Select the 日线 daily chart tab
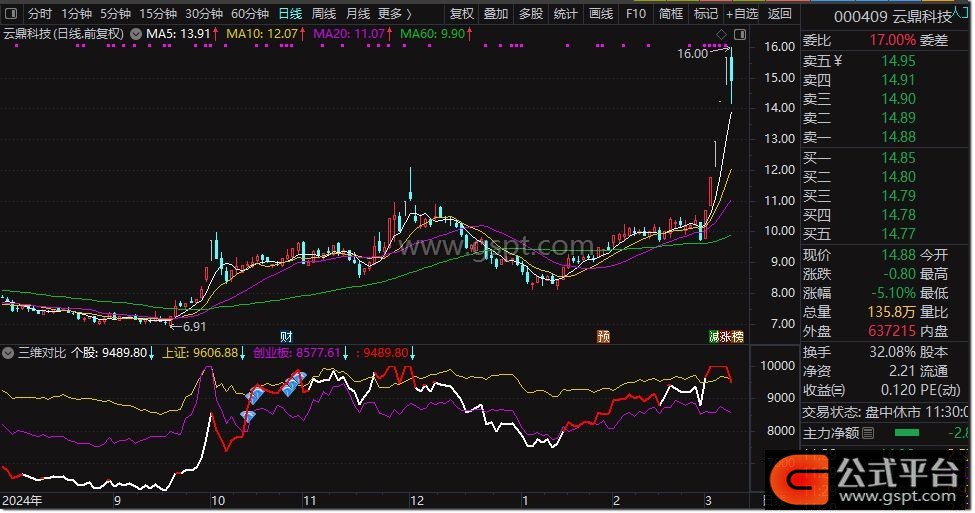The width and height of the screenshot is (975, 513). coord(290,14)
